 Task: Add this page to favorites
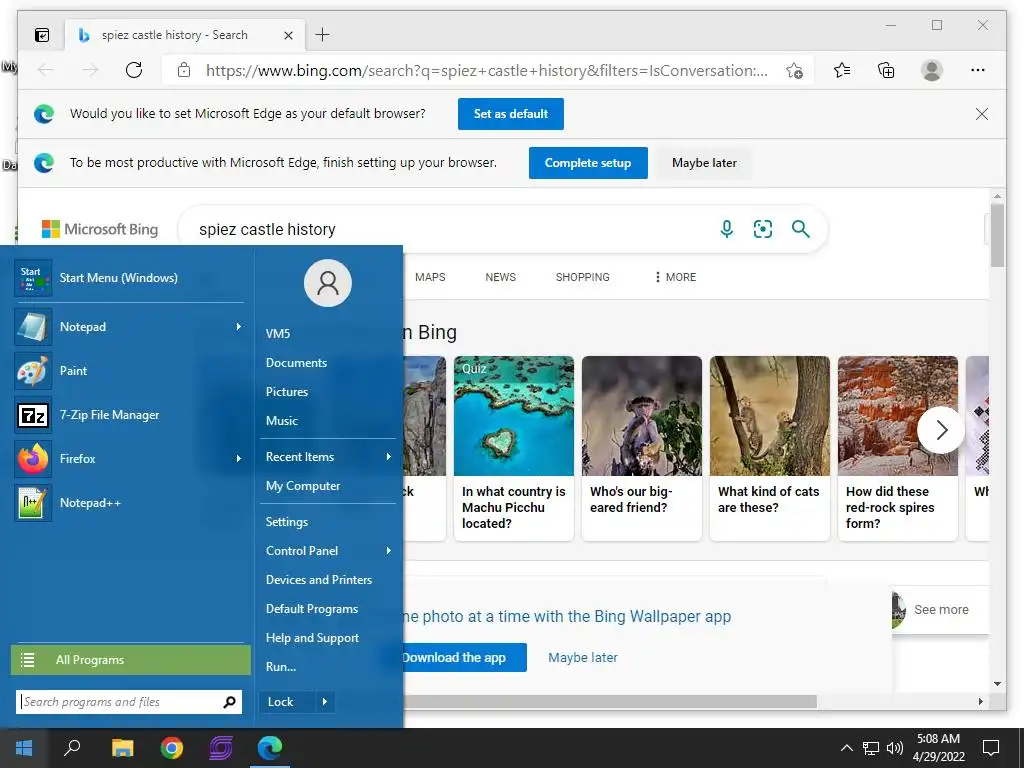pos(794,71)
